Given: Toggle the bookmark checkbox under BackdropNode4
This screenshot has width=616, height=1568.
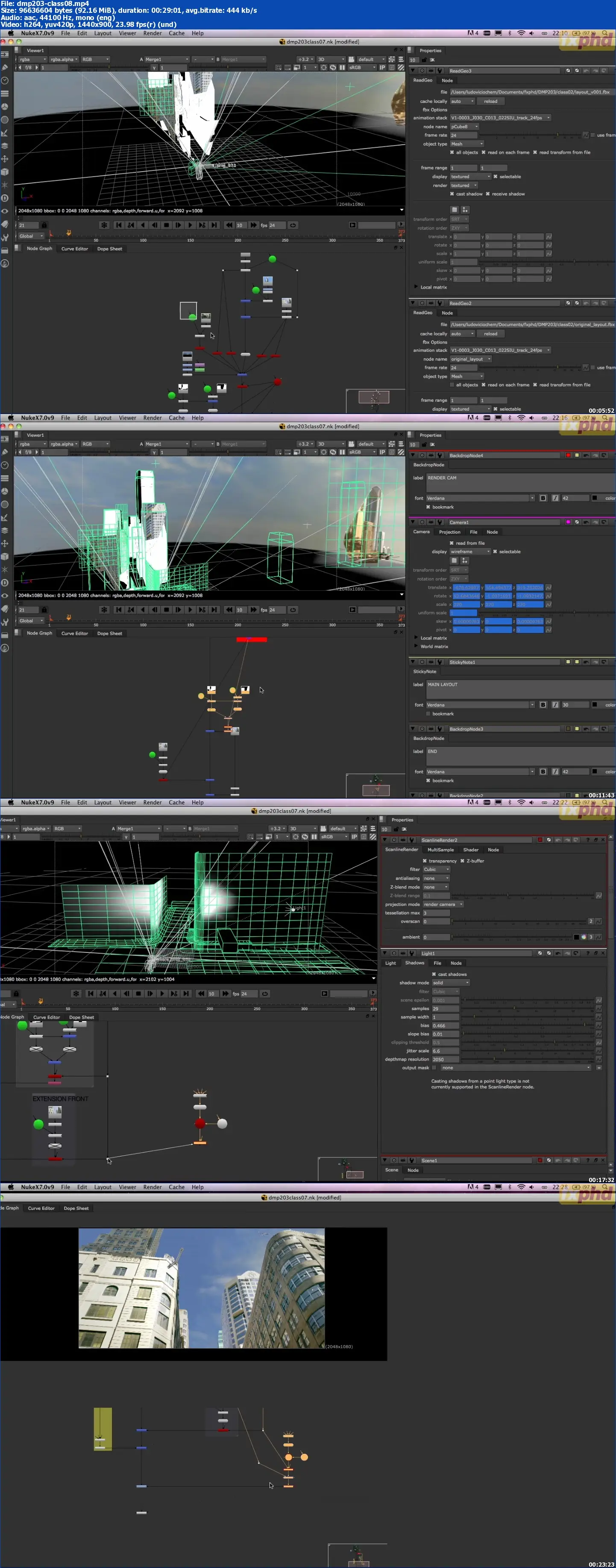Looking at the screenshot, I should click(x=428, y=507).
